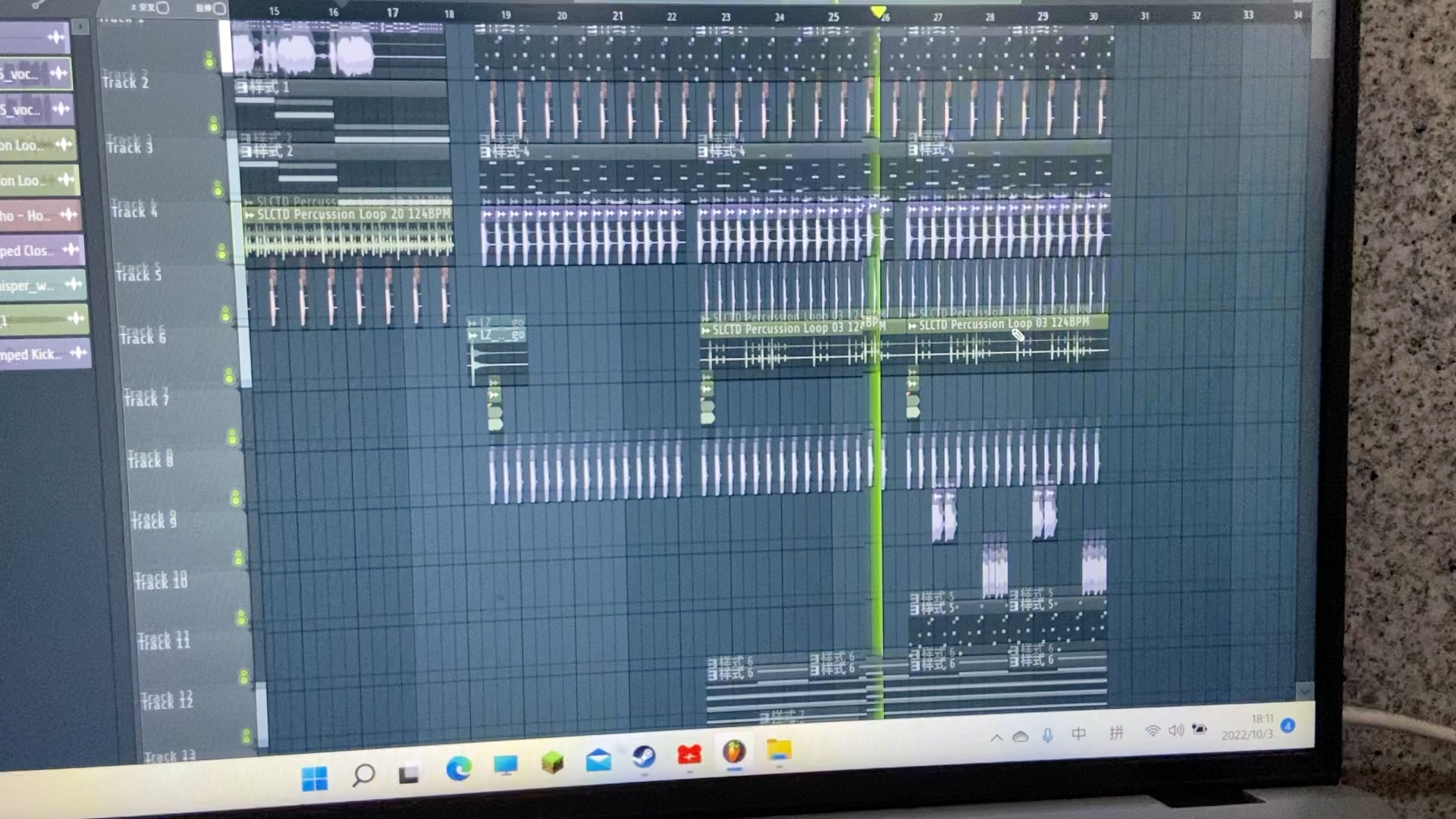The height and width of the screenshot is (819, 1456).
Task: Open clip menu icon of 样式 2
Action: pos(246,152)
